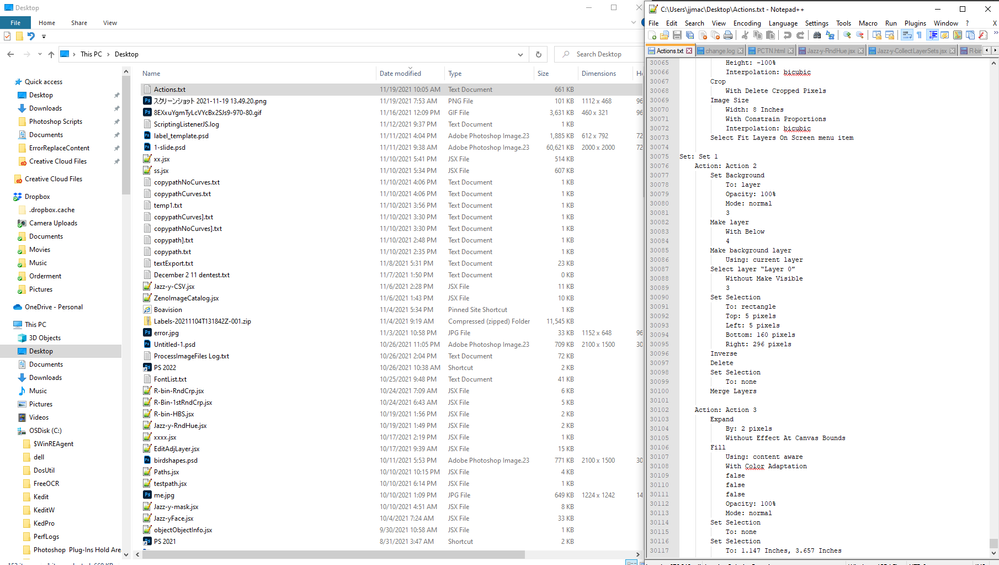Click Print icon in Notepad++ toolbar
Screen dimensions: 999x565
[x=728, y=35]
